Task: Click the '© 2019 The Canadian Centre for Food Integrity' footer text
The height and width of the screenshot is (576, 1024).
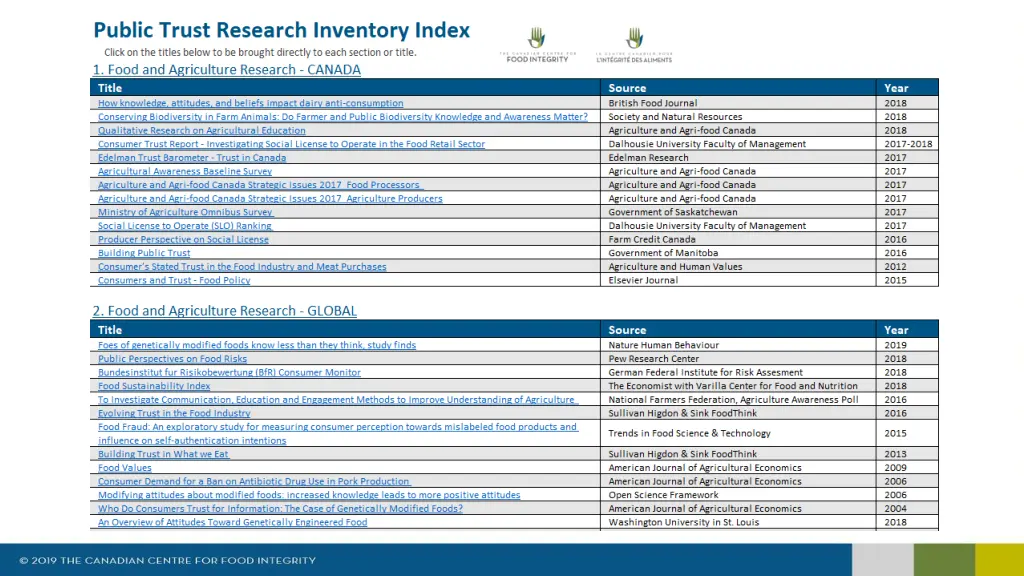Action: point(168,560)
